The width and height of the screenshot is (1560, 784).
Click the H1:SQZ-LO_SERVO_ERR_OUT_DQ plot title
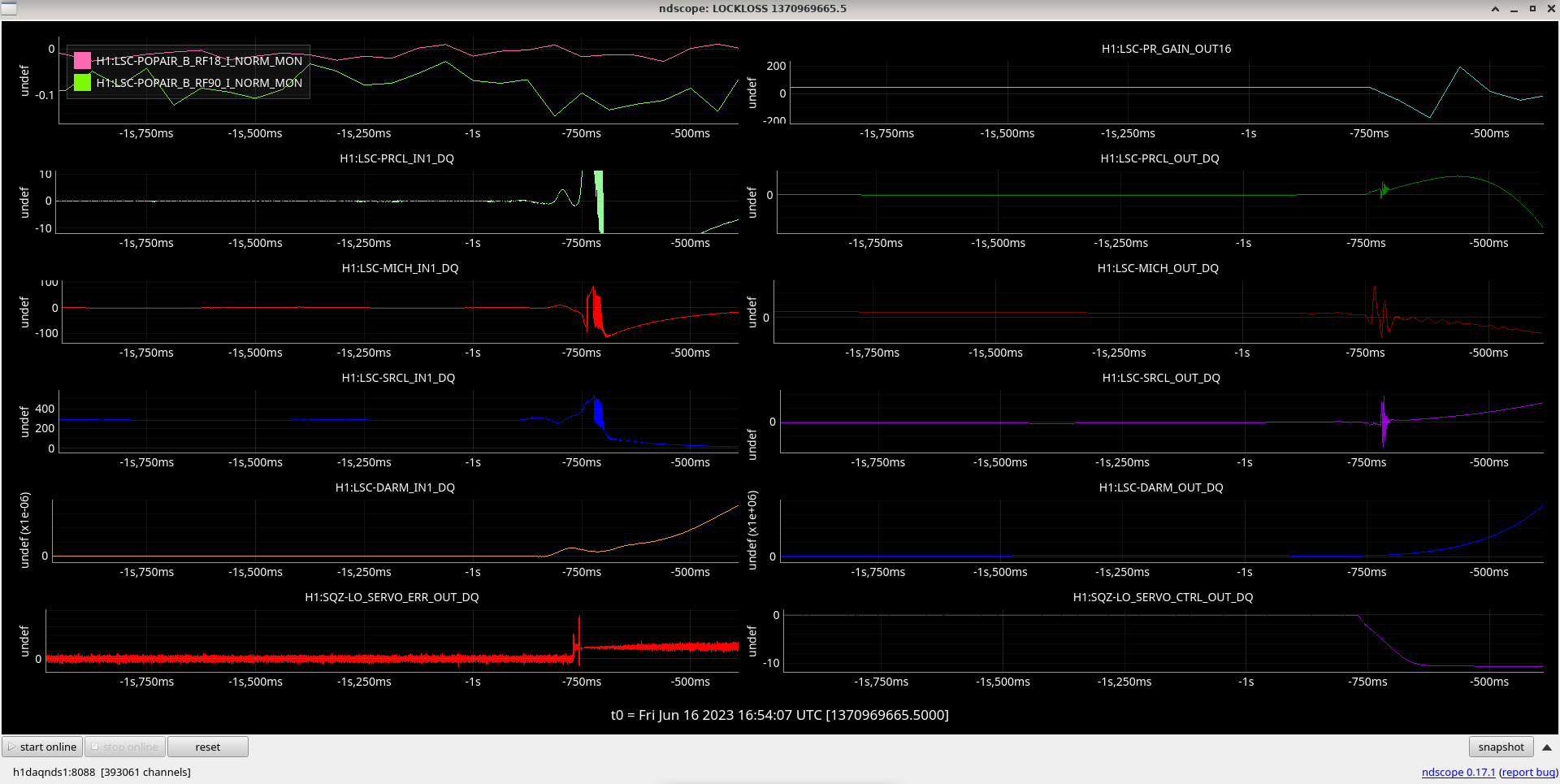pyautogui.click(x=392, y=597)
